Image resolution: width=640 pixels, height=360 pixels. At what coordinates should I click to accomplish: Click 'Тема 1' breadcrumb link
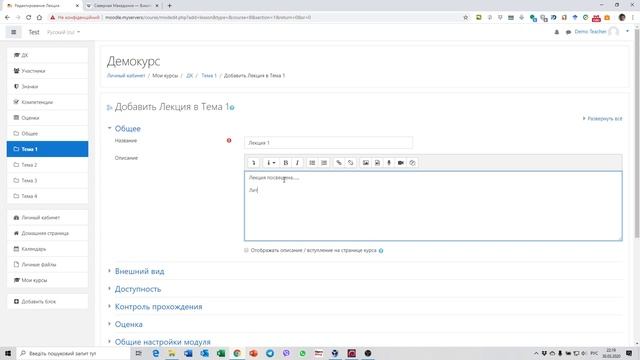click(209, 76)
